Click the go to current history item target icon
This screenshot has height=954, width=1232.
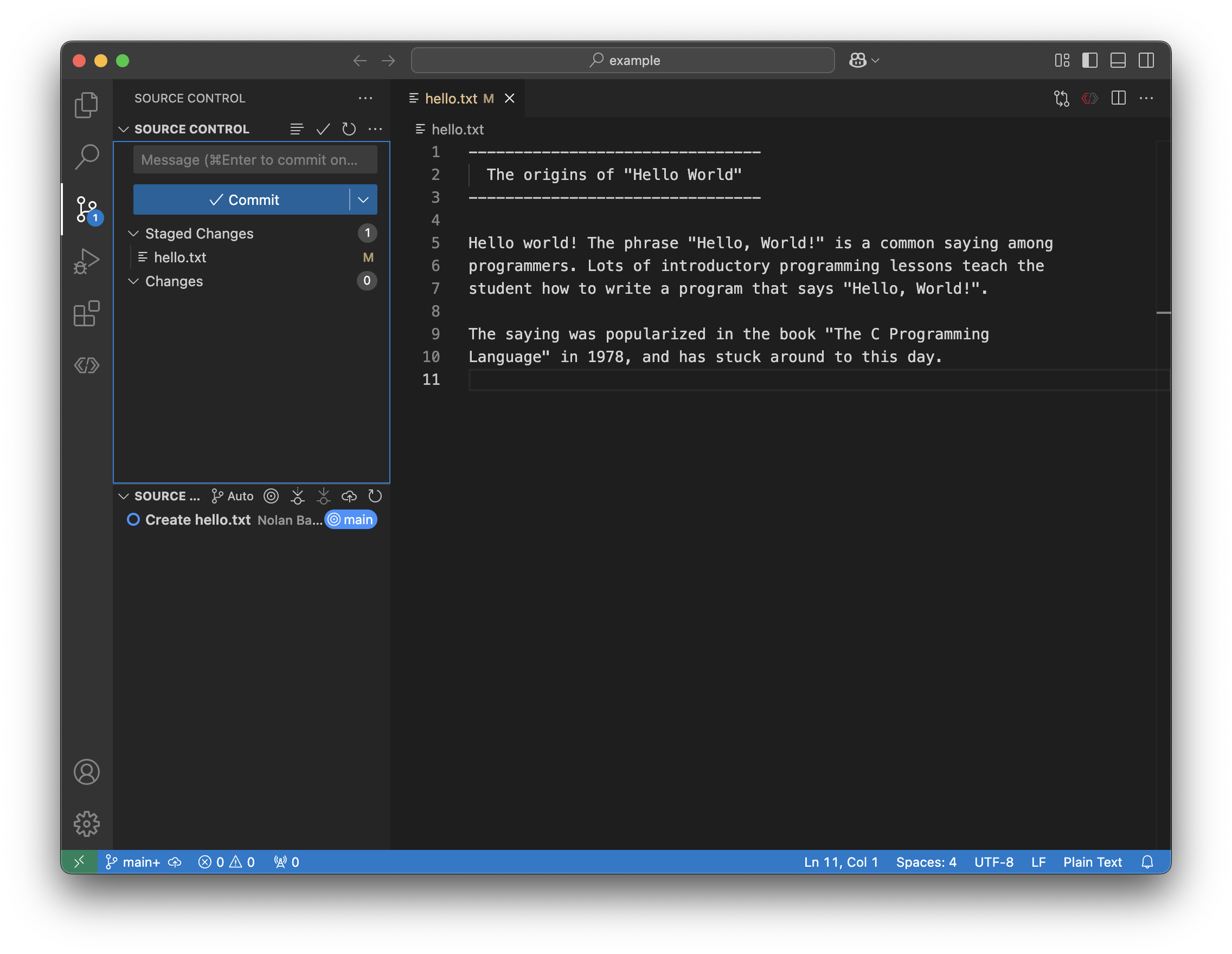pyautogui.click(x=271, y=496)
